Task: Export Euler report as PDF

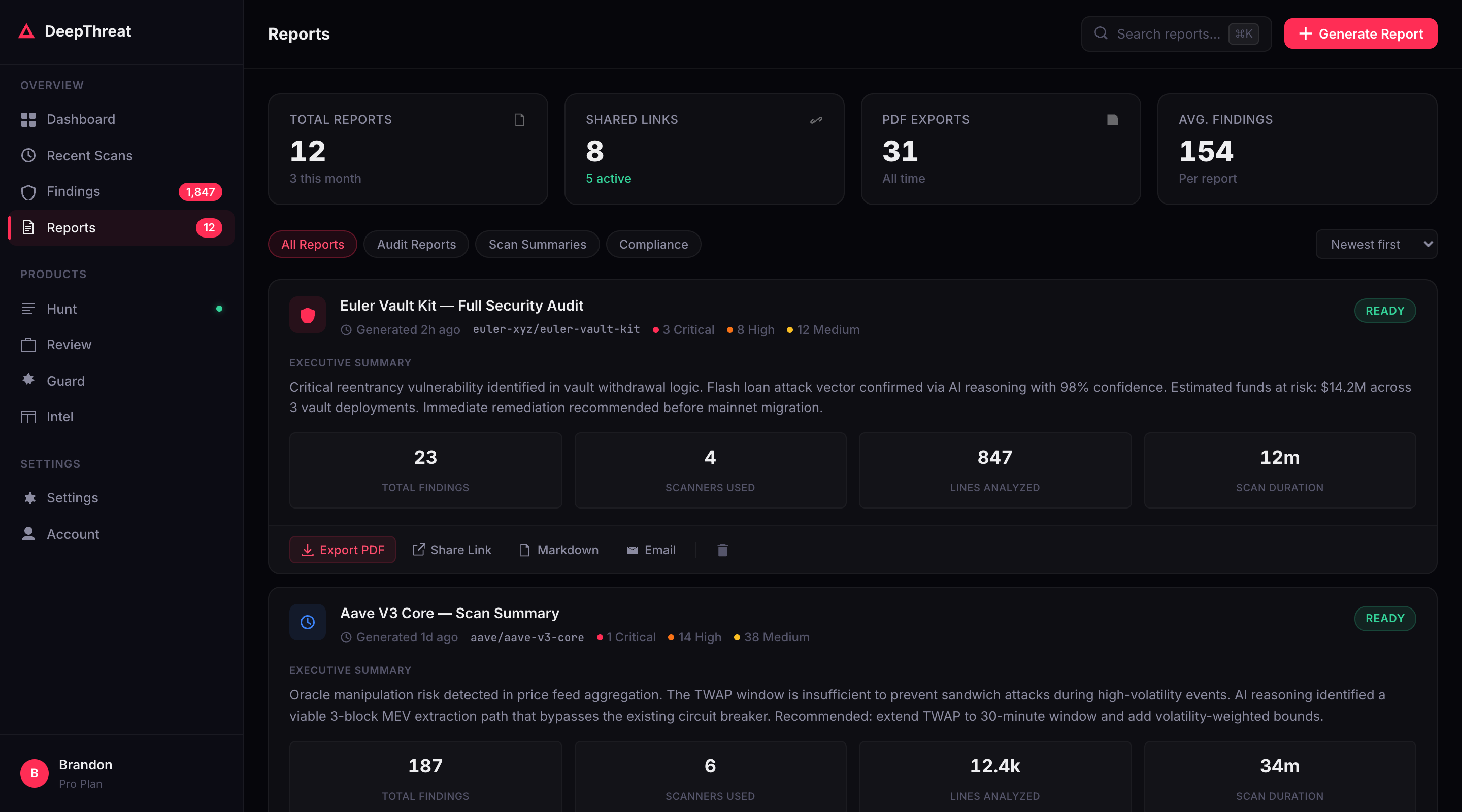Action: pos(342,550)
